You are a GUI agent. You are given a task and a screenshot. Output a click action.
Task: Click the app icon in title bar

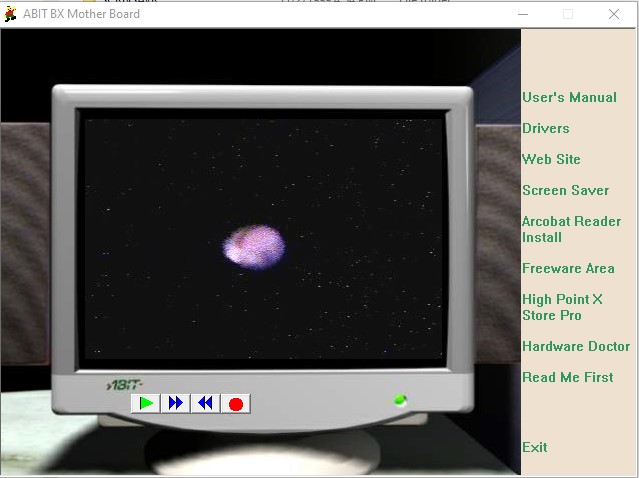pos(11,14)
